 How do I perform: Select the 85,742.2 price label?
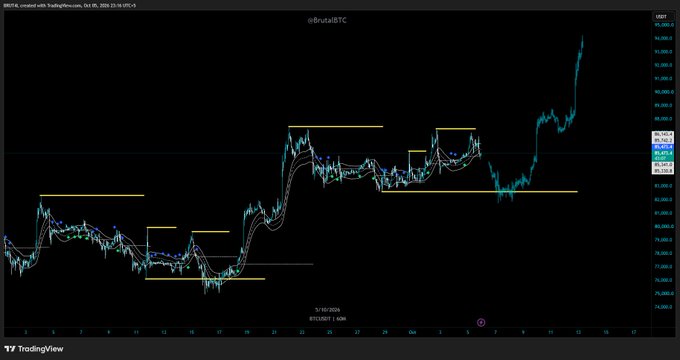663,141
